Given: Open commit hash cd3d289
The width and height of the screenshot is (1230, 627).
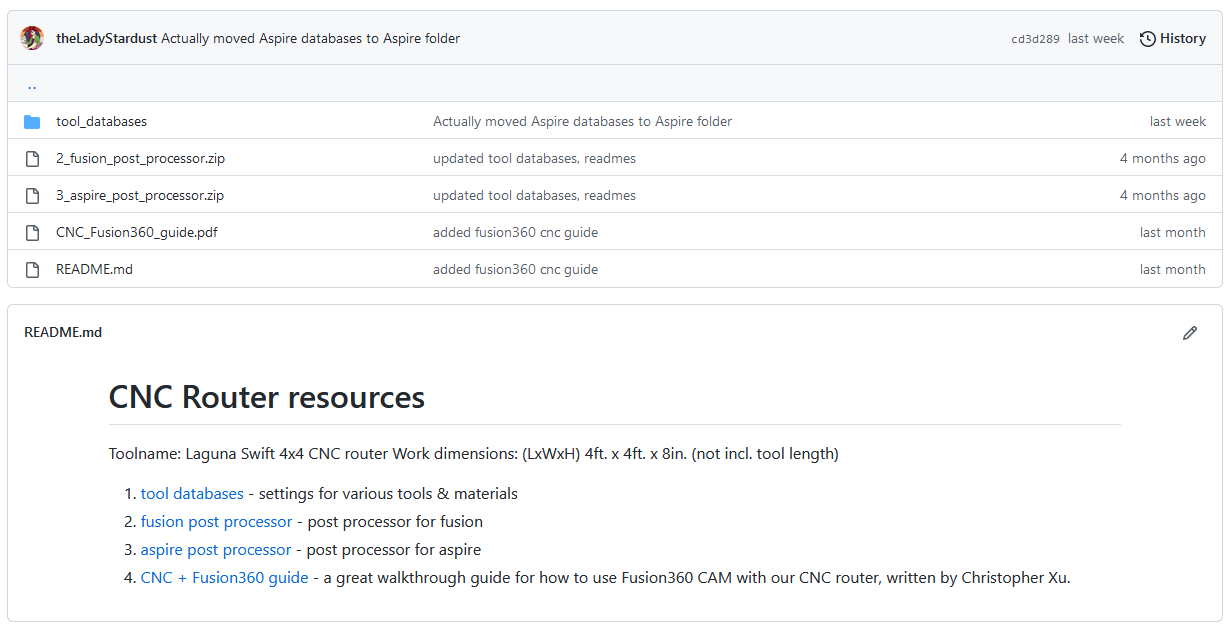Looking at the screenshot, I should (1035, 39).
